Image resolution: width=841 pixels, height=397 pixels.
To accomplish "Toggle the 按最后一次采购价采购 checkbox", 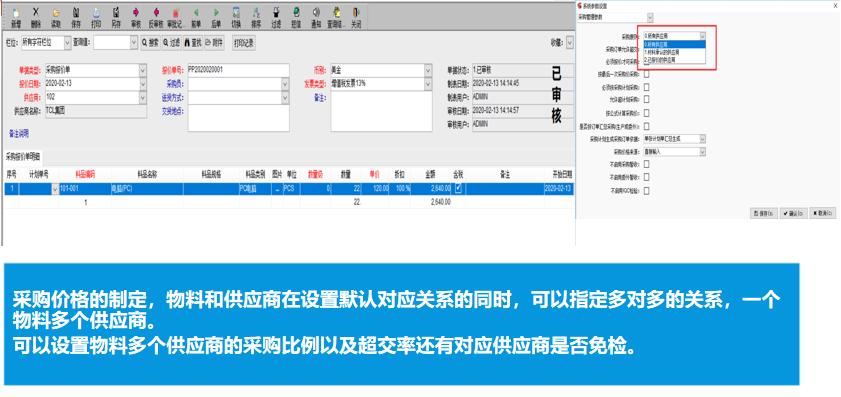I will 646,73.
